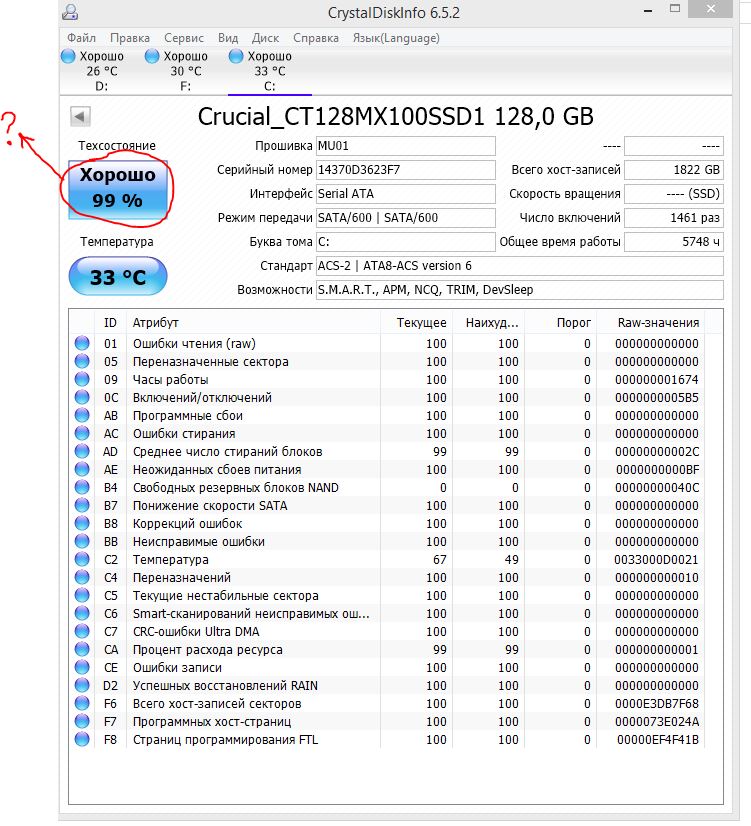Image resolution: width=751 pixels, height=826 pixels.
Task: Click raw value 000000001674
Action: 657,379
